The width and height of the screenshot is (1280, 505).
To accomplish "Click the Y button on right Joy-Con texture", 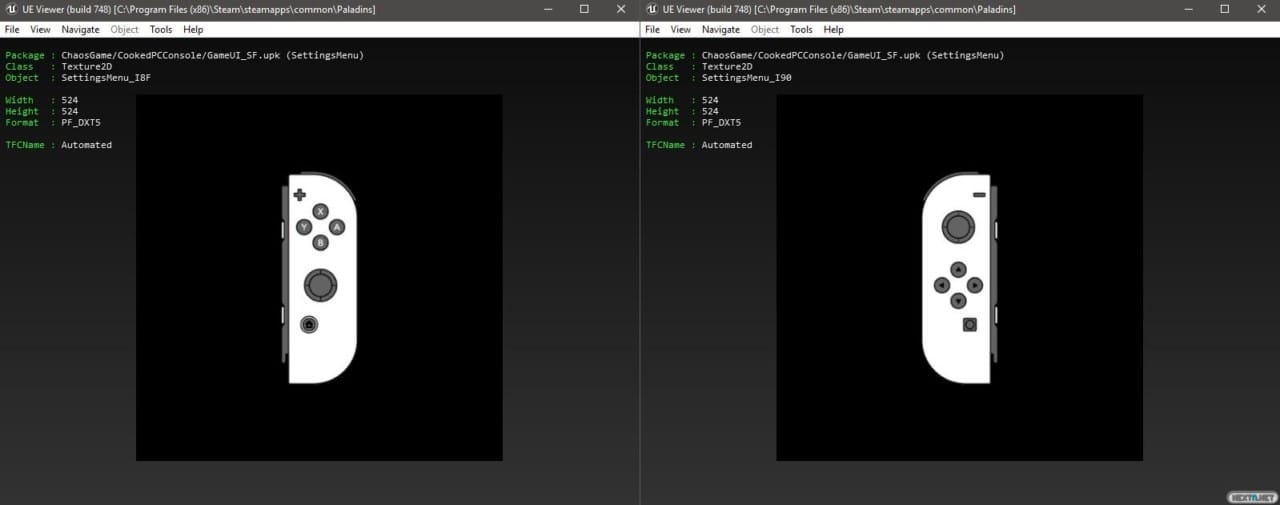I will click(304, 227).
